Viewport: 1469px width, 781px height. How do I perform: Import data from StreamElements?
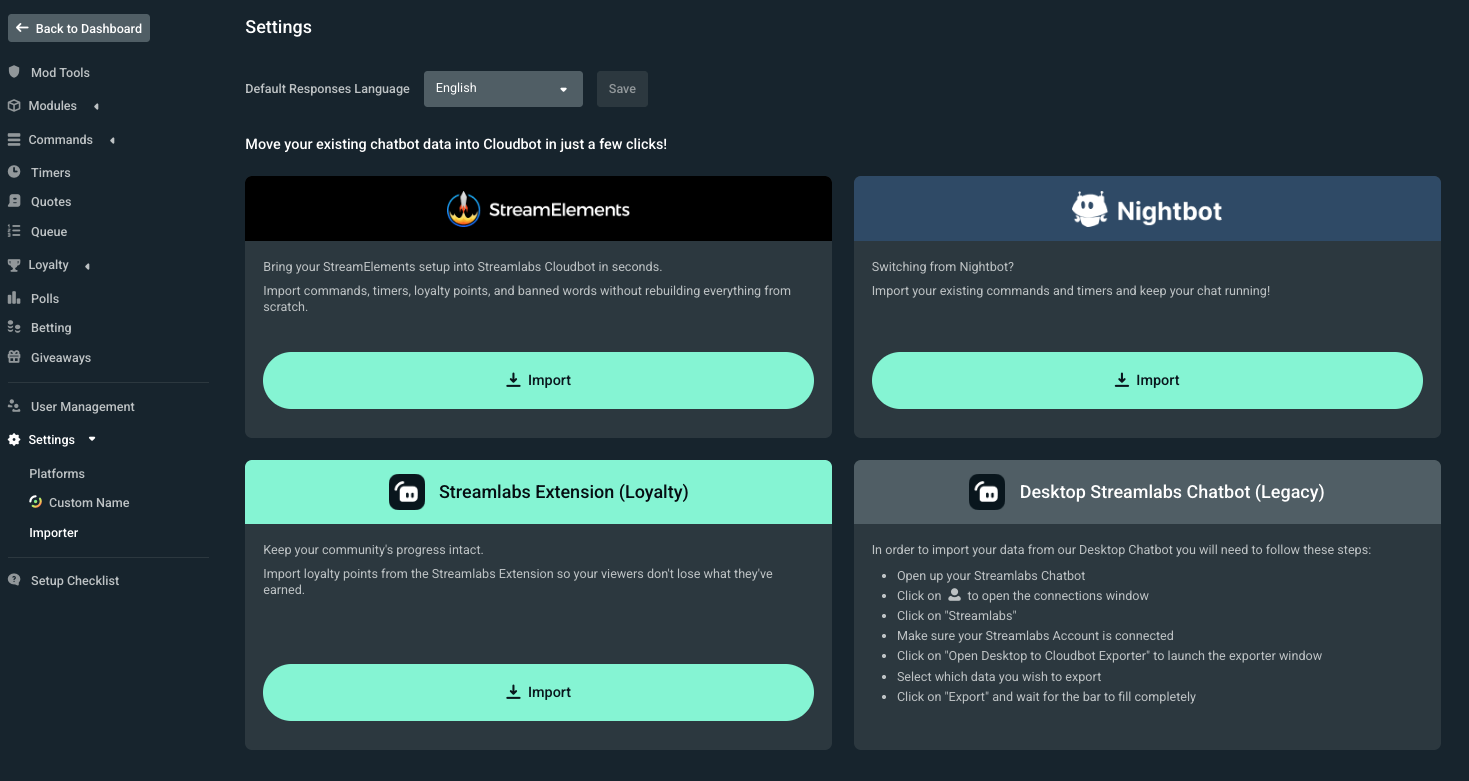point(538,380)
